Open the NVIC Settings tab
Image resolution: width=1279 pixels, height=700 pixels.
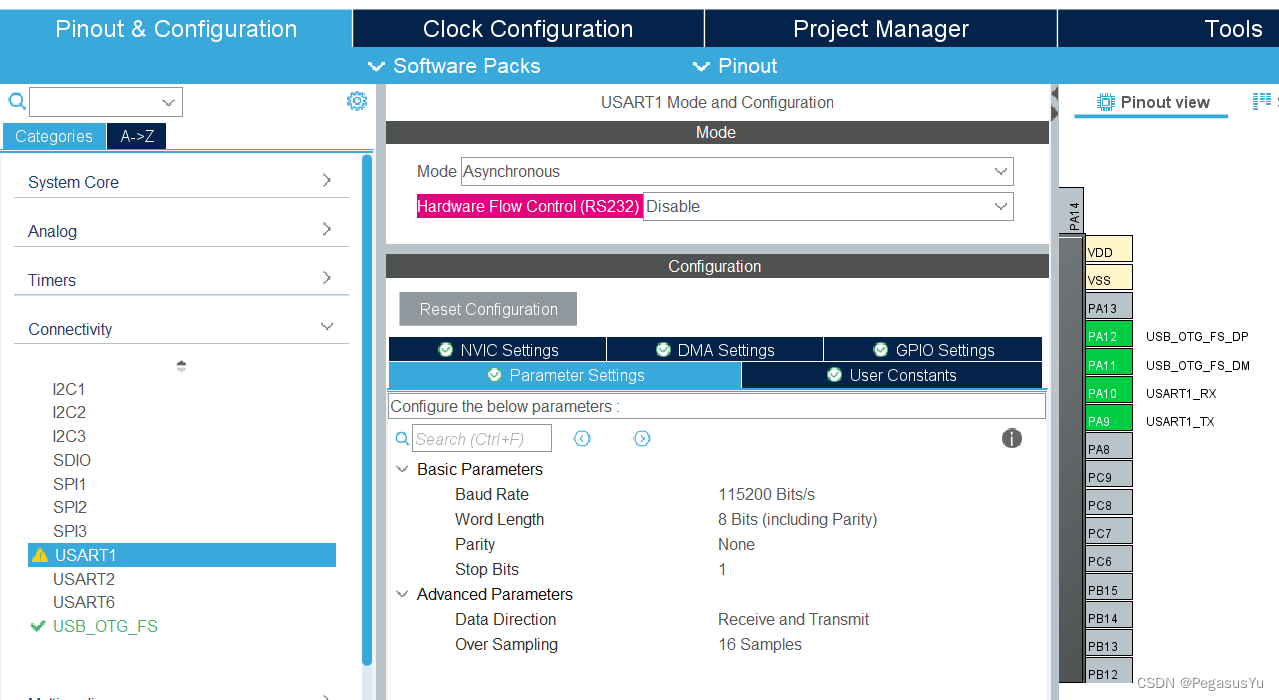pos(498,350)
